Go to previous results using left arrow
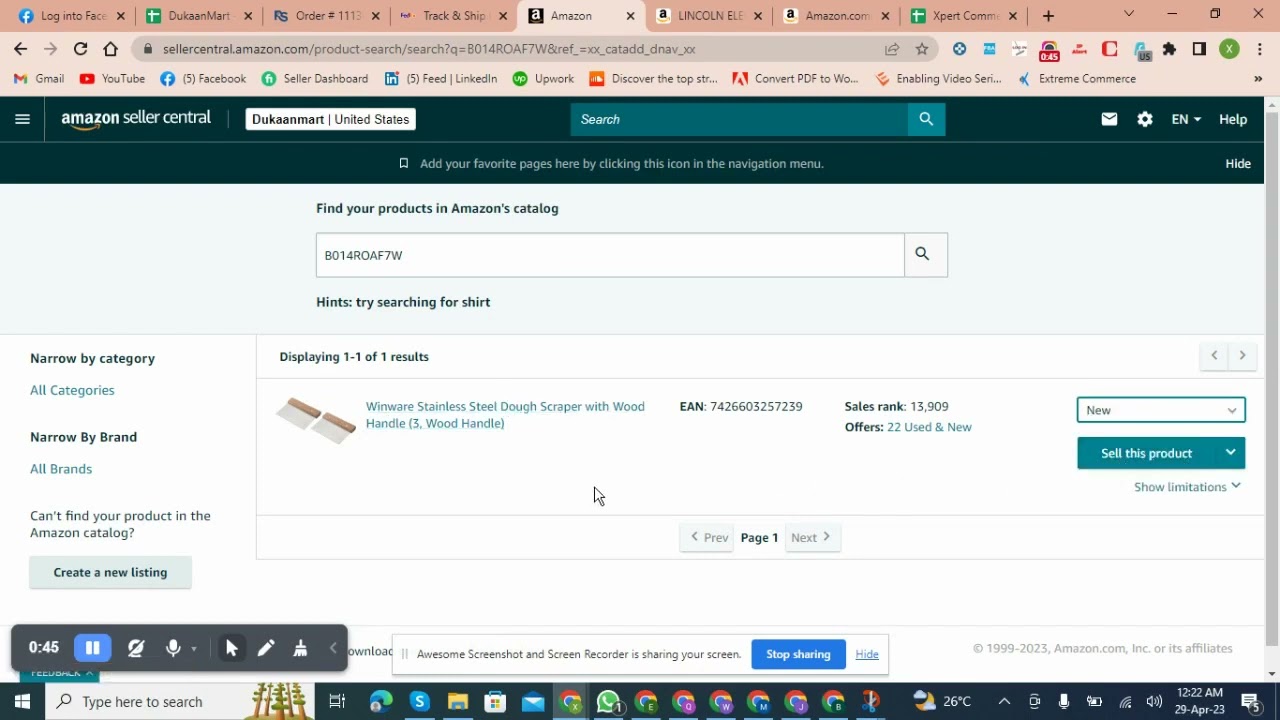 tap(1214, 355)
